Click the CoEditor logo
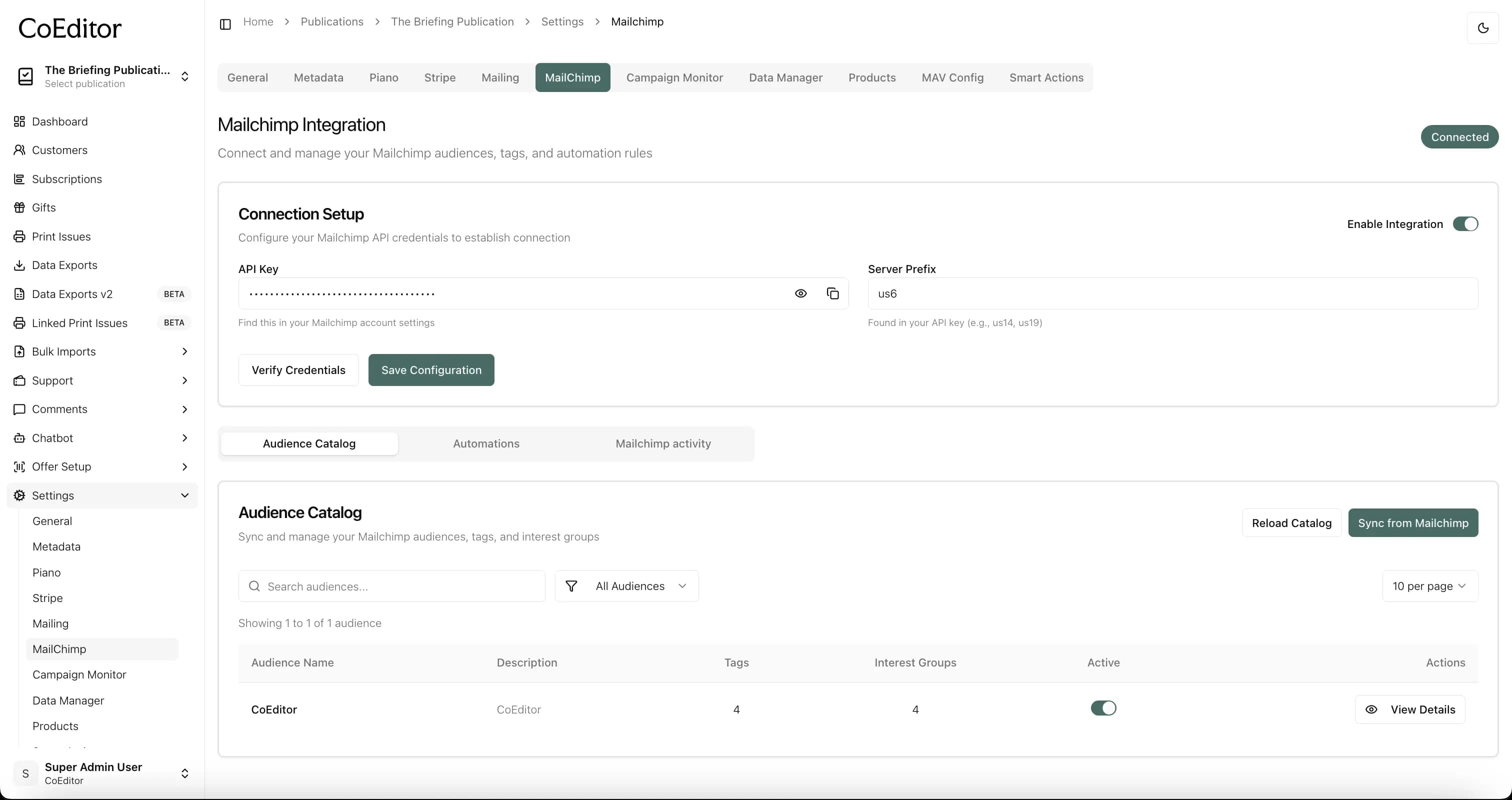Image resolution: width=1512 pixels, height=800 pixels. point(70,28)
